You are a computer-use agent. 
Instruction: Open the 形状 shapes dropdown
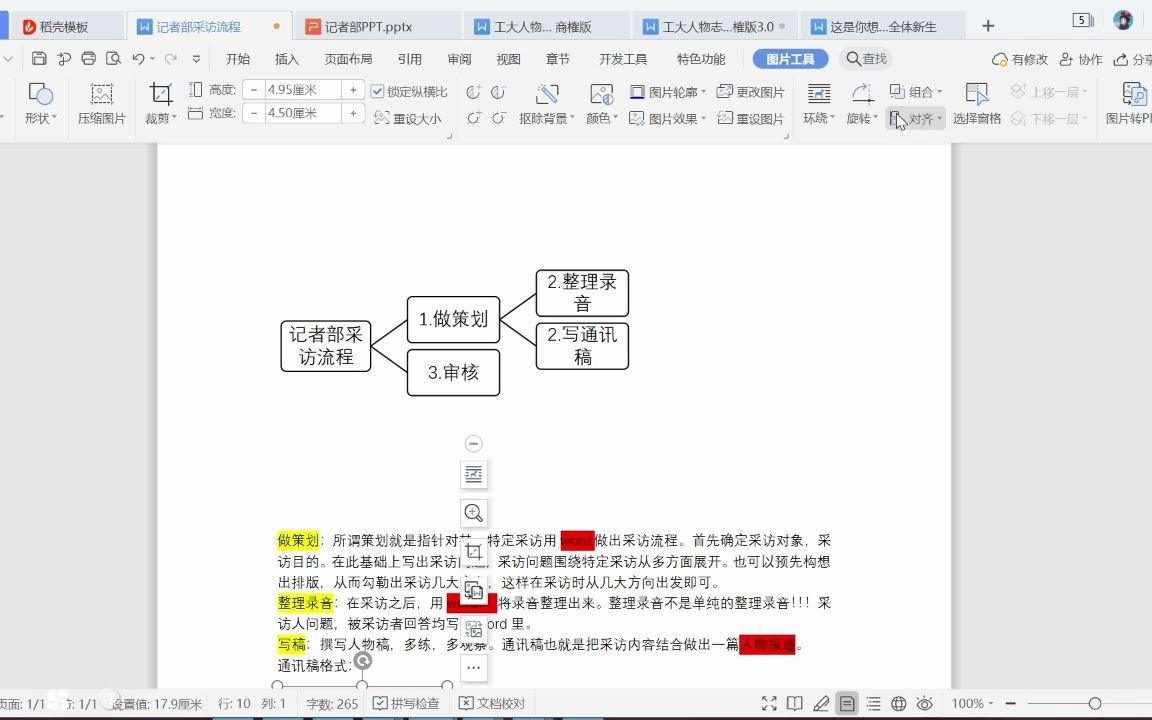tap(40, 103)
